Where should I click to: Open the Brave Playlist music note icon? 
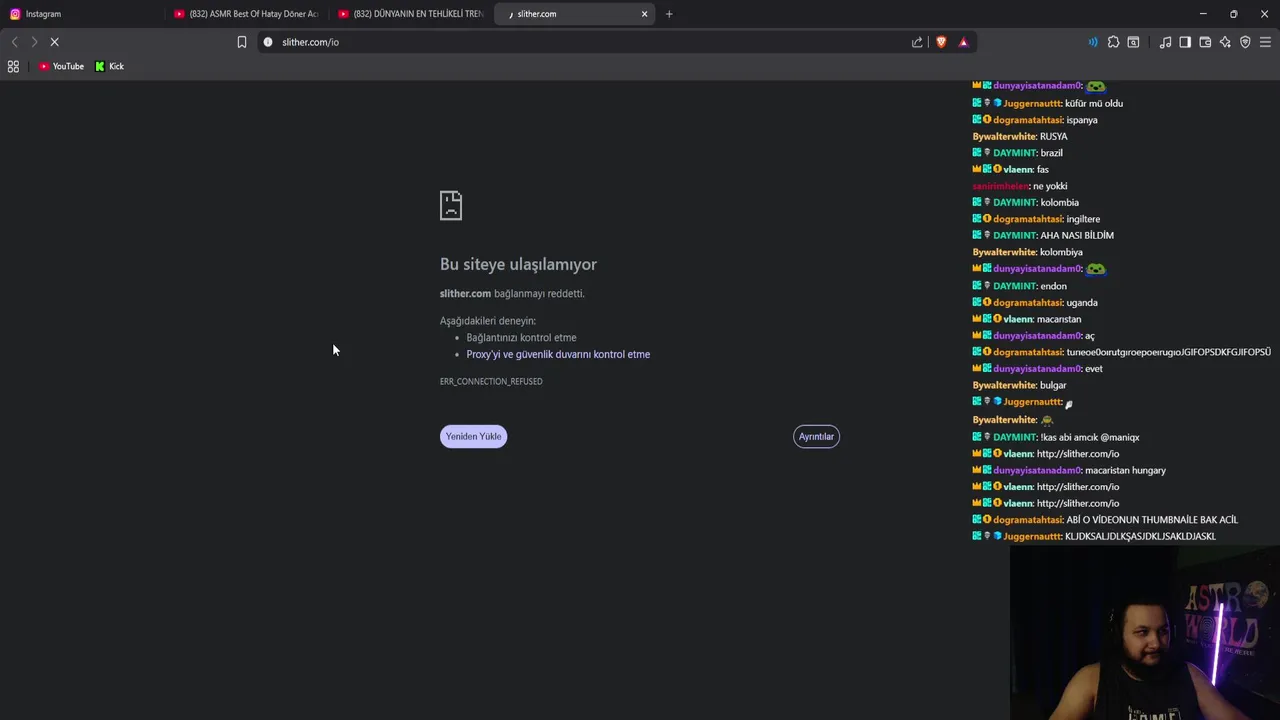(1165, 42)
